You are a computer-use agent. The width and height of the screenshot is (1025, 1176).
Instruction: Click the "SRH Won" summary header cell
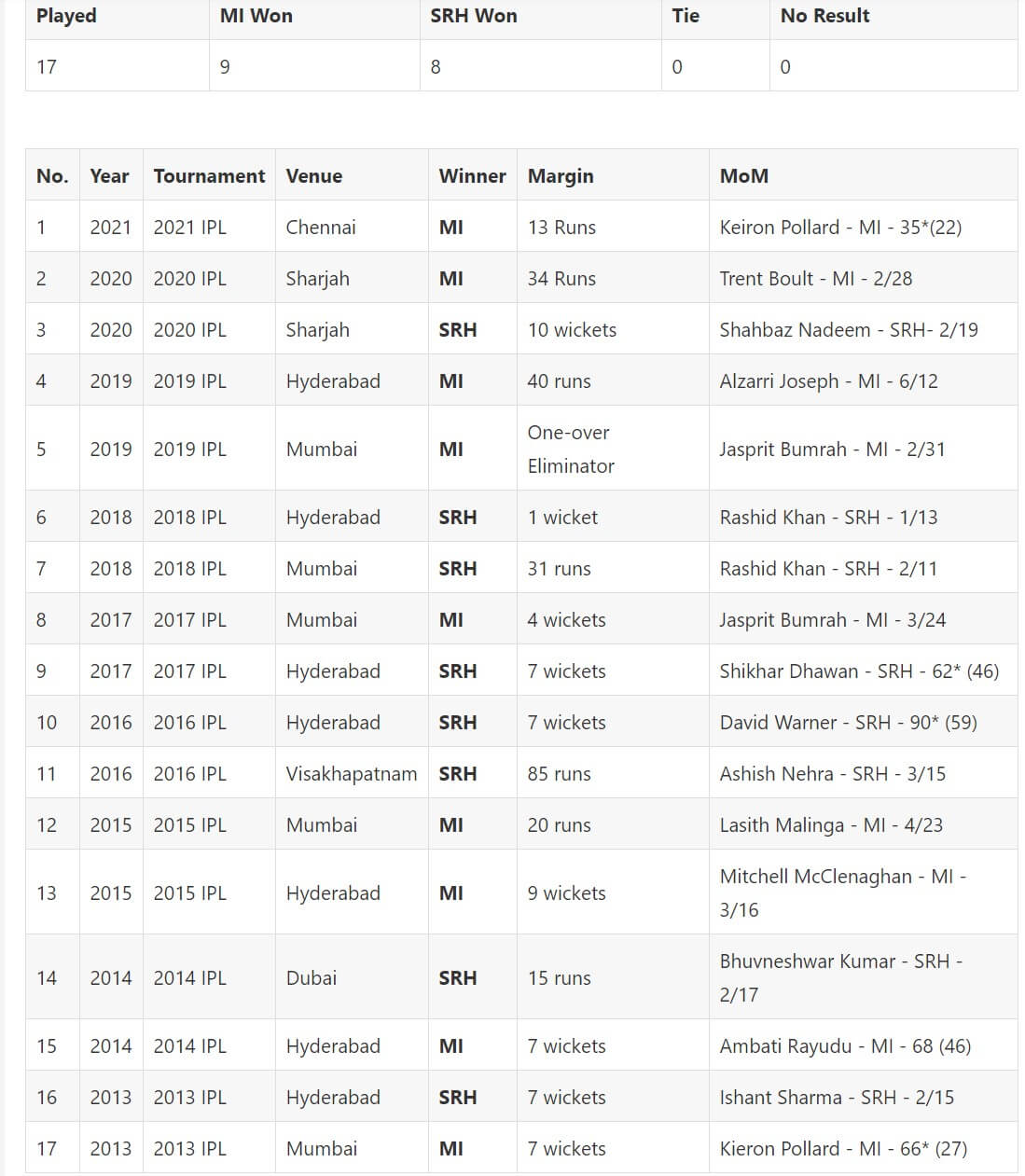point(541,17)
